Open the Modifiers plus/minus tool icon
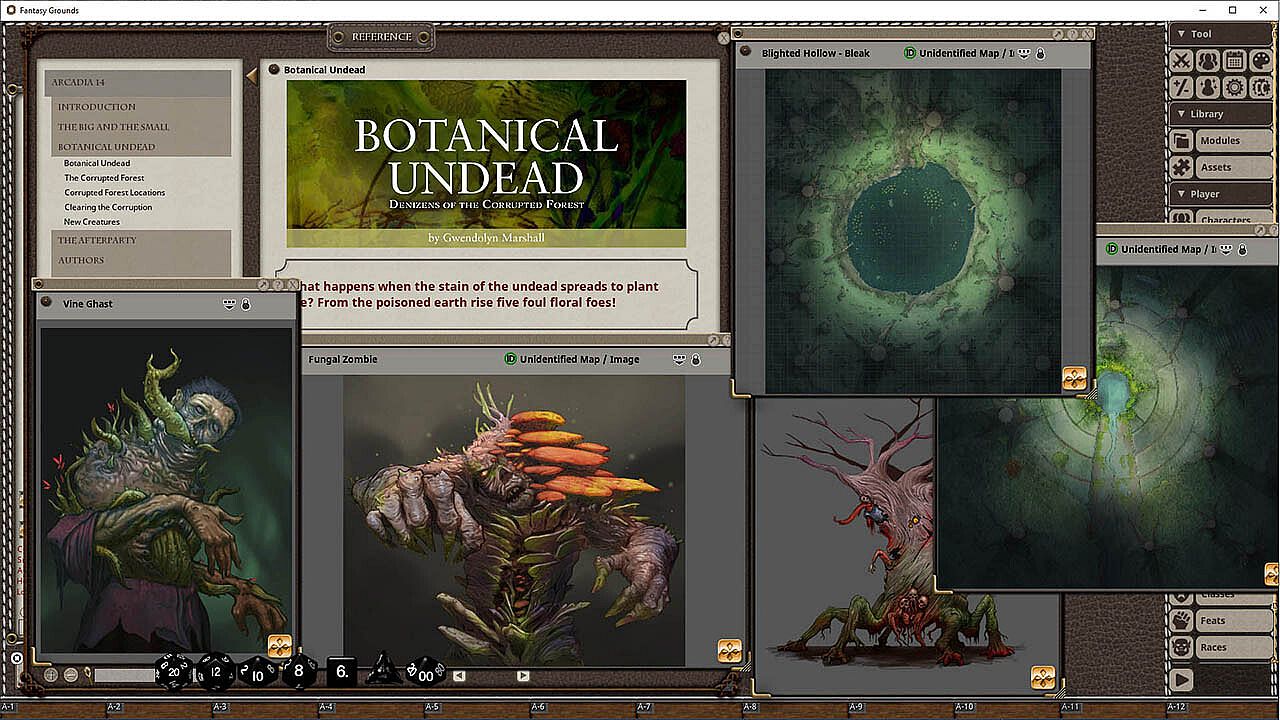Image resolution: width=1280 pixels, height=720 pixels. coord(1182,88)
